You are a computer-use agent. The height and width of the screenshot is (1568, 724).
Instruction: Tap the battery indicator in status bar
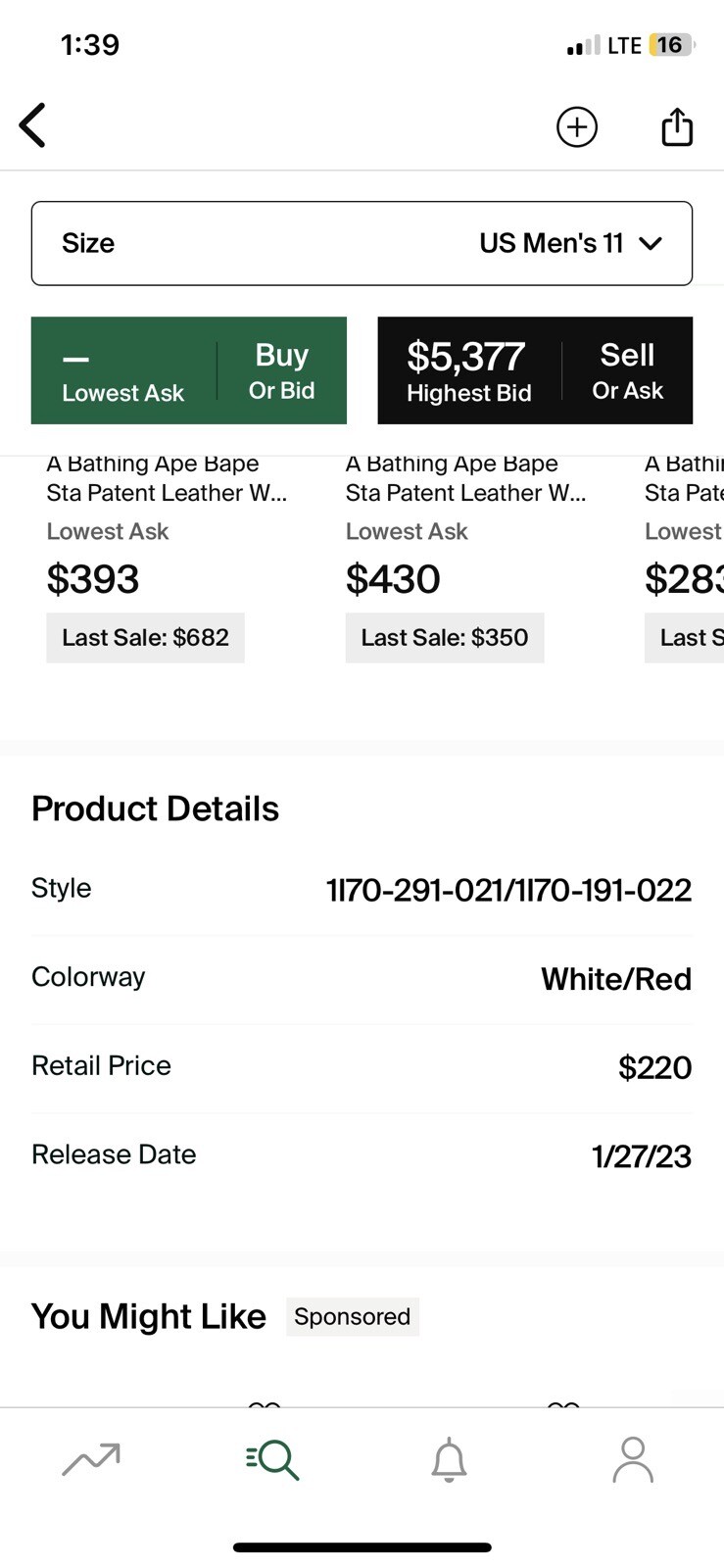pyautogui.click(x=671, y=45)
